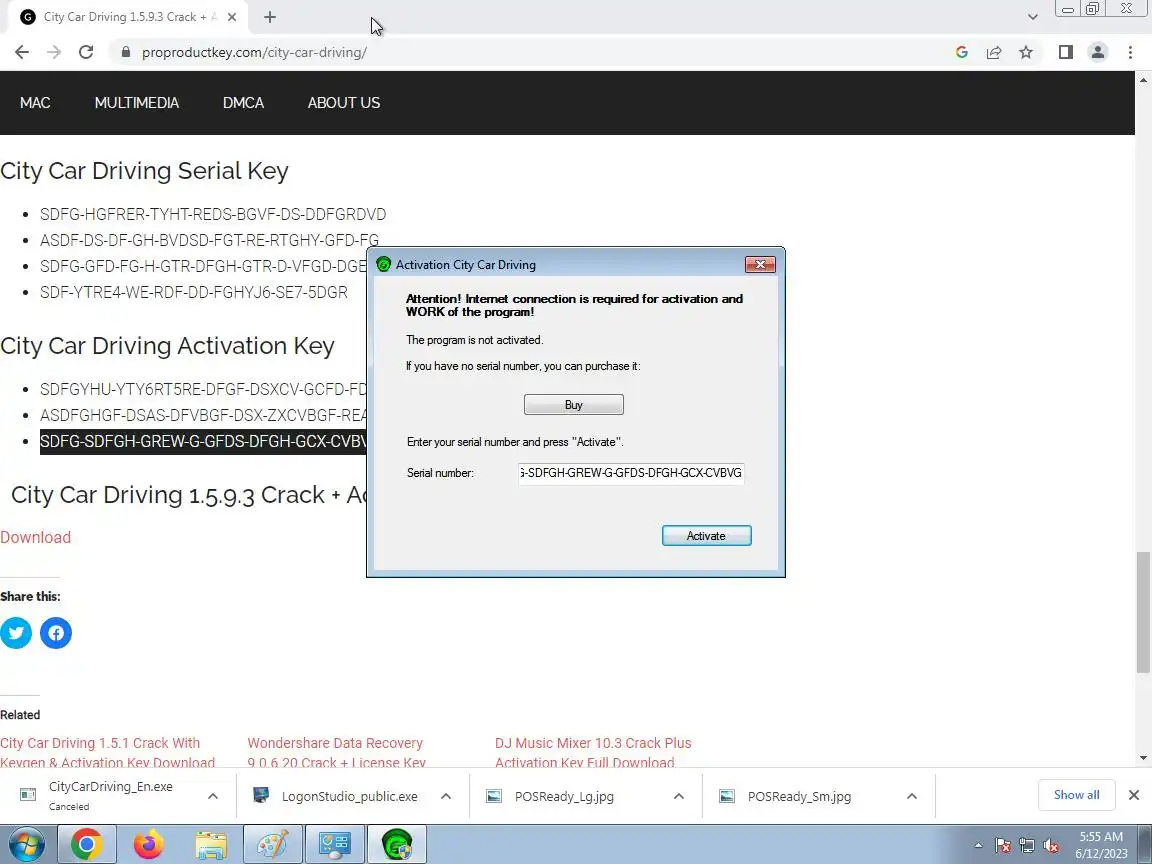Click the address bar URL

tap(254, 52)
